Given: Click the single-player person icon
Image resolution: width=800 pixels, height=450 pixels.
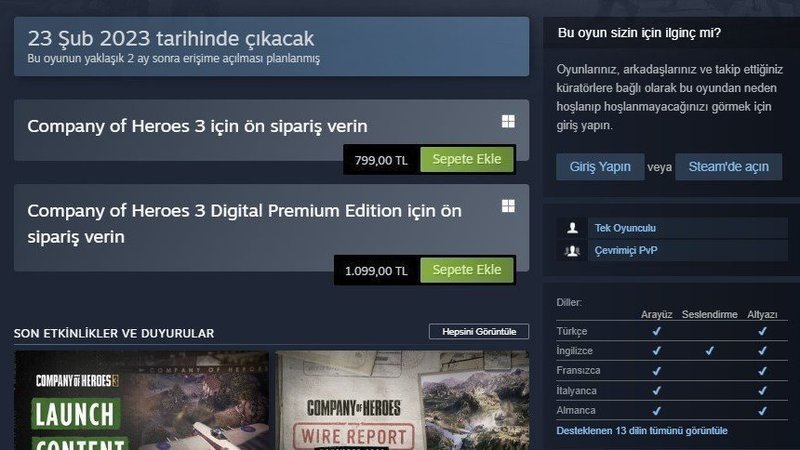Looking at the screenshot, I should [572, 228].
